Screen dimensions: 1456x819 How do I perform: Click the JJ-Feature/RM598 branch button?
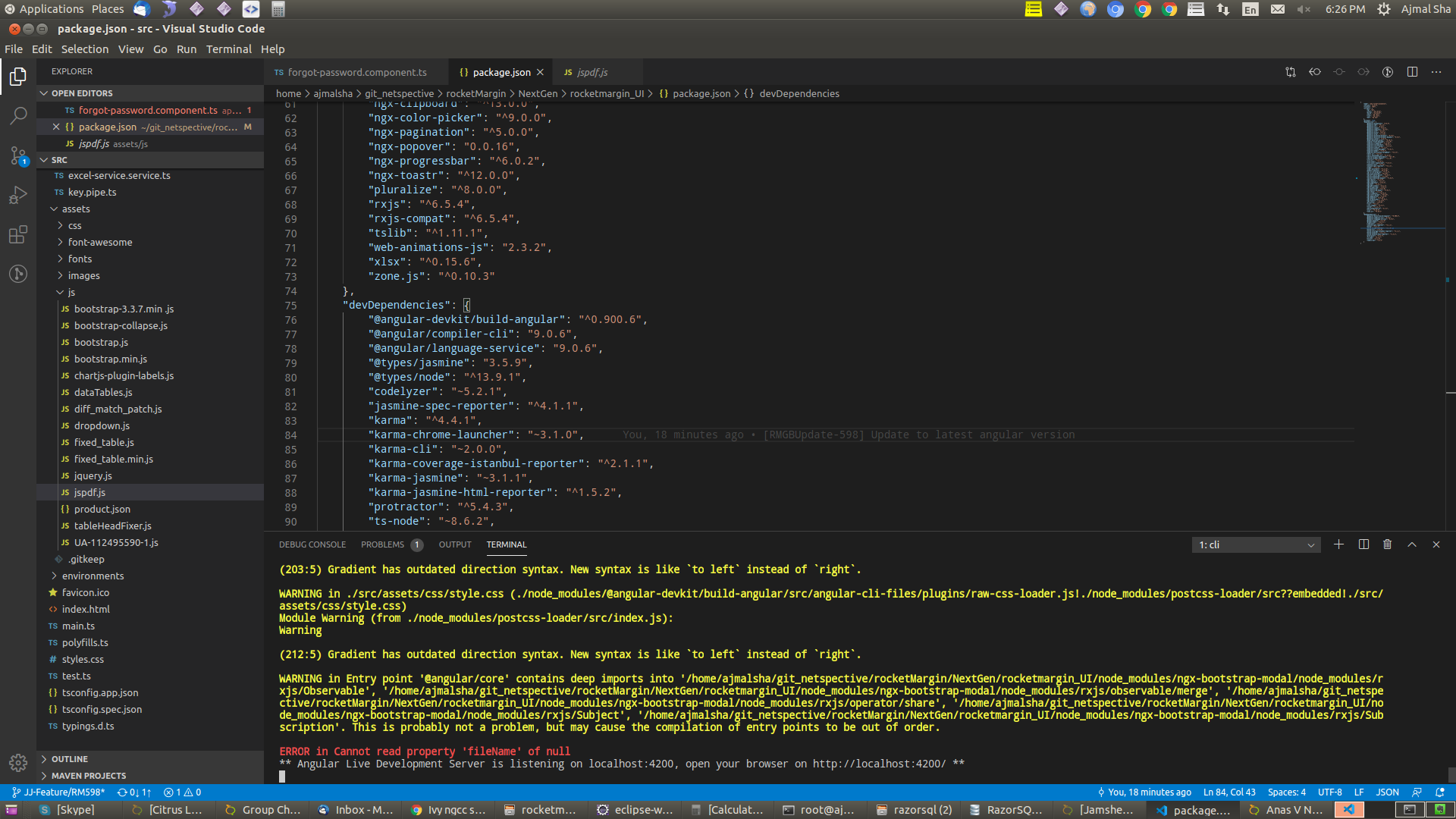click(59, 792)
